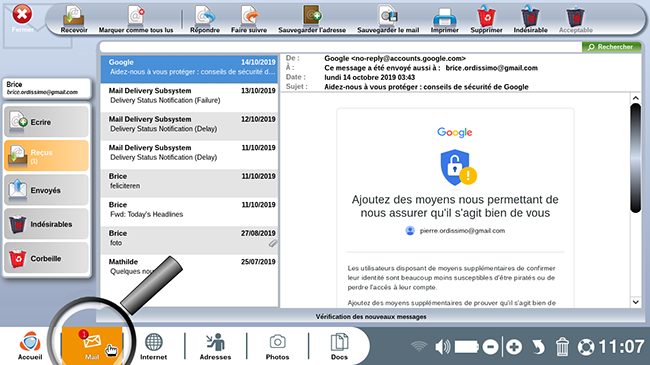Click the security shield padlock image

click(x=458, y=168)
